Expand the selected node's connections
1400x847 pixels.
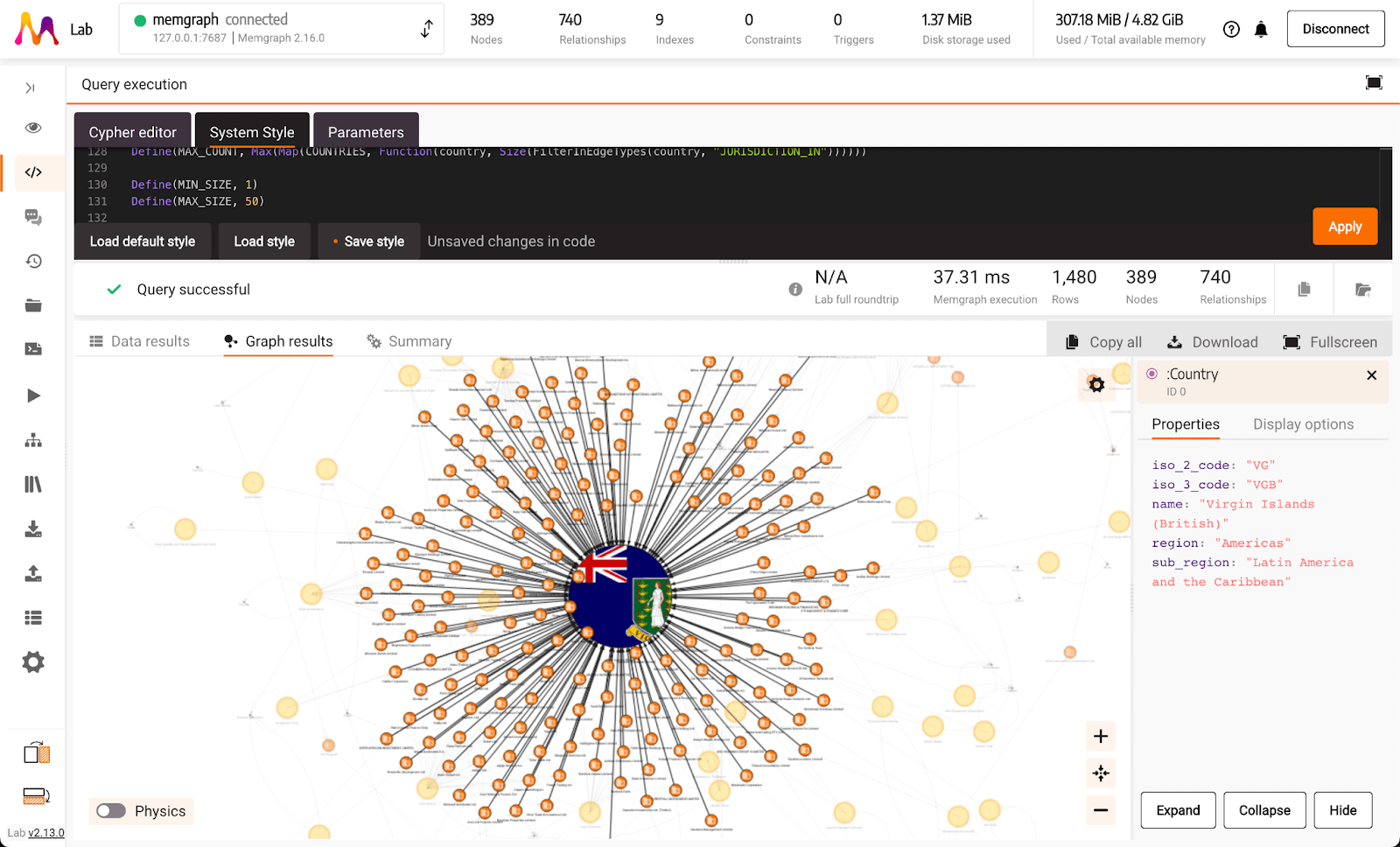tap(1177, 810)
